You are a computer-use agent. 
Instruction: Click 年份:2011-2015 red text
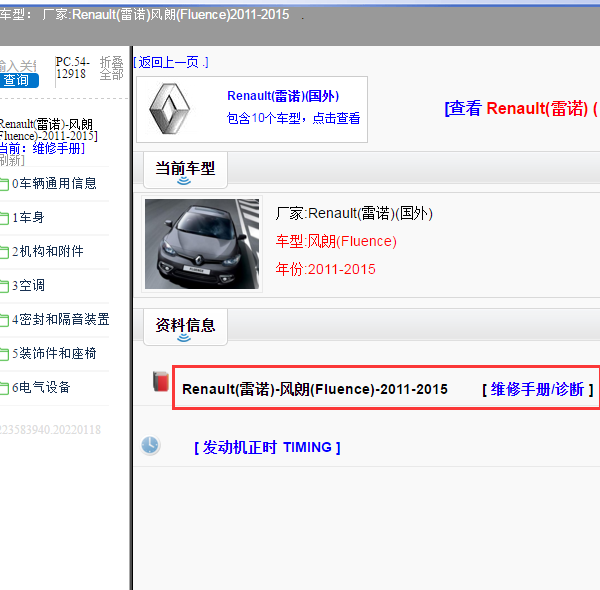pyautogui.click(x=325, y=269)
